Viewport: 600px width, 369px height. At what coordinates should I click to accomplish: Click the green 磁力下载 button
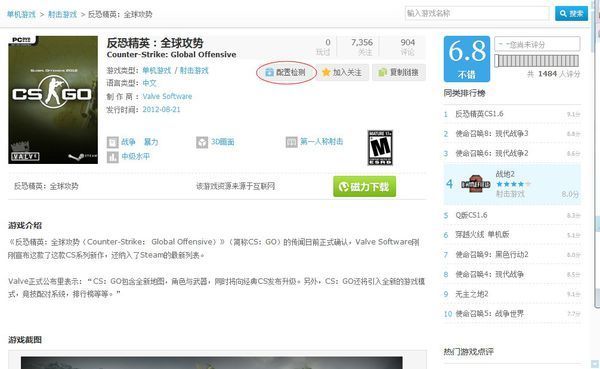364,187
